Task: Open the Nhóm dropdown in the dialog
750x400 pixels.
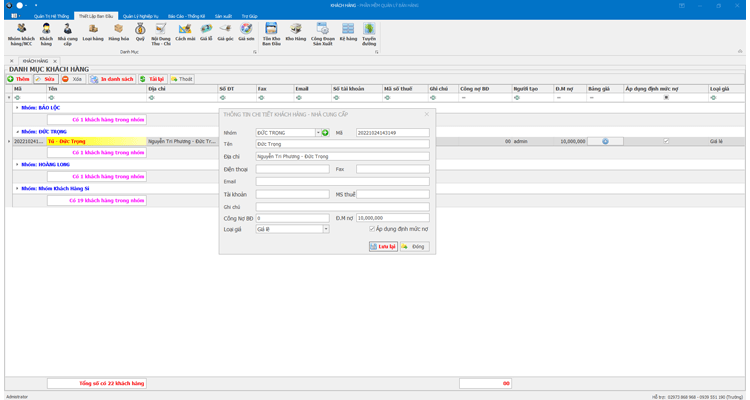Action: pos(318,132)
